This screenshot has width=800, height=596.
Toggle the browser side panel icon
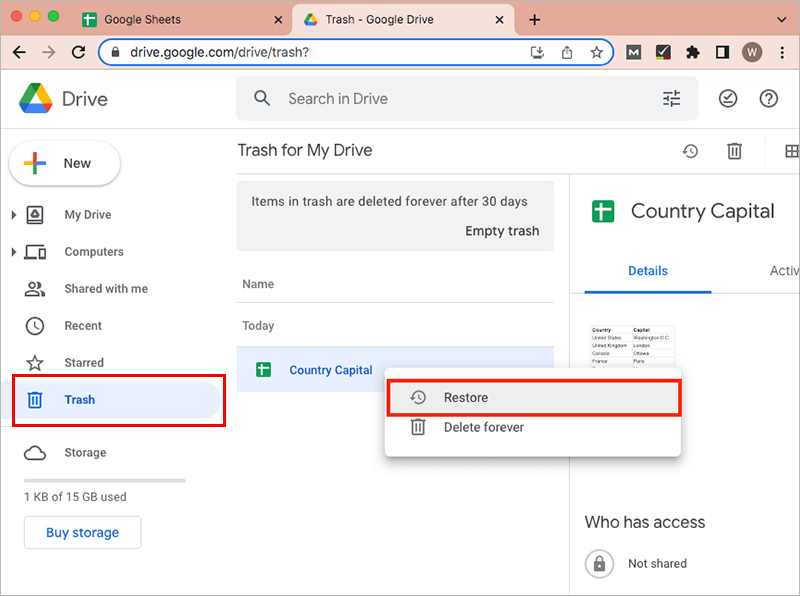722,52
